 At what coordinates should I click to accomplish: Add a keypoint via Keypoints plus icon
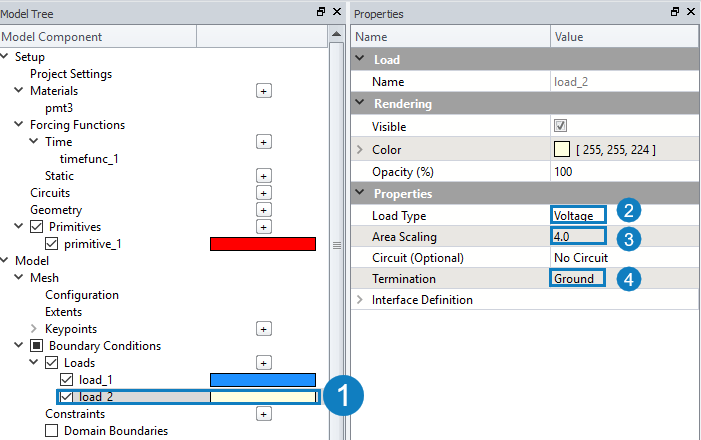(263, 329)
